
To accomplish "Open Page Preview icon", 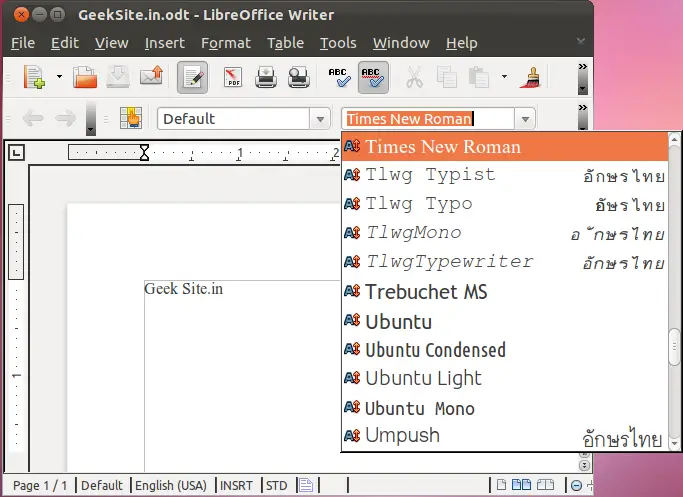I will 299,78.
